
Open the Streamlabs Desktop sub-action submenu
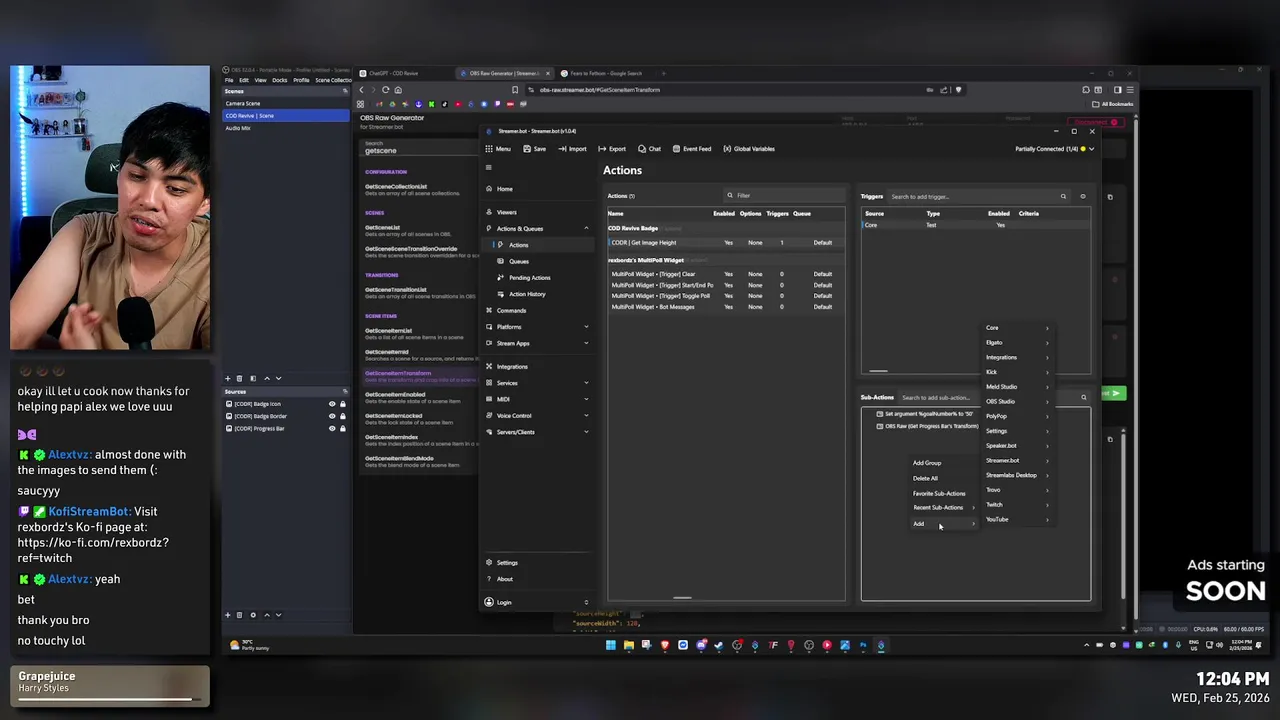(1017, 475)
